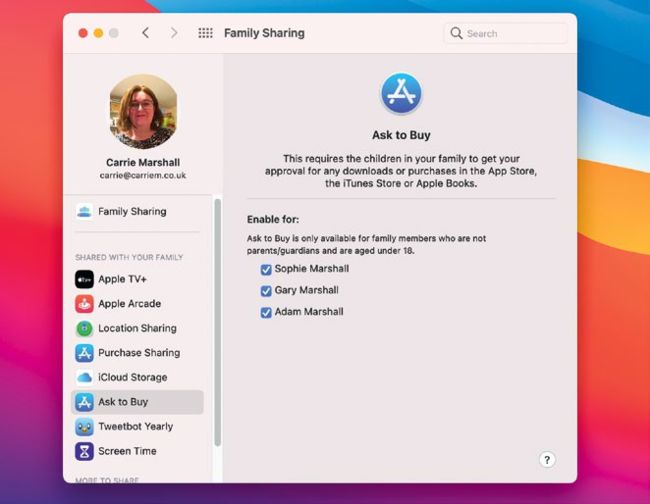Select the Tweetbot Yearly icon
The height and width of the screenshot is (504, 650).
[84, 427]
